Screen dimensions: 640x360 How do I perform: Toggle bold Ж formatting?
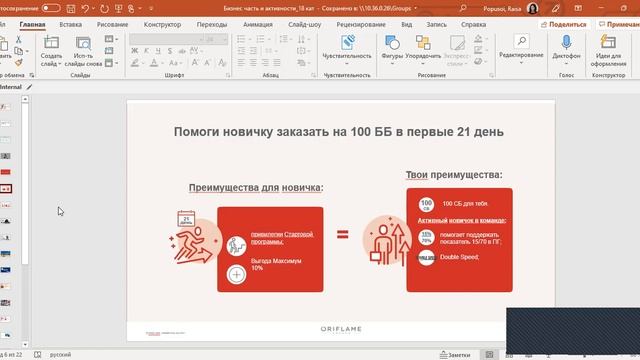click(x=135, y=51)
